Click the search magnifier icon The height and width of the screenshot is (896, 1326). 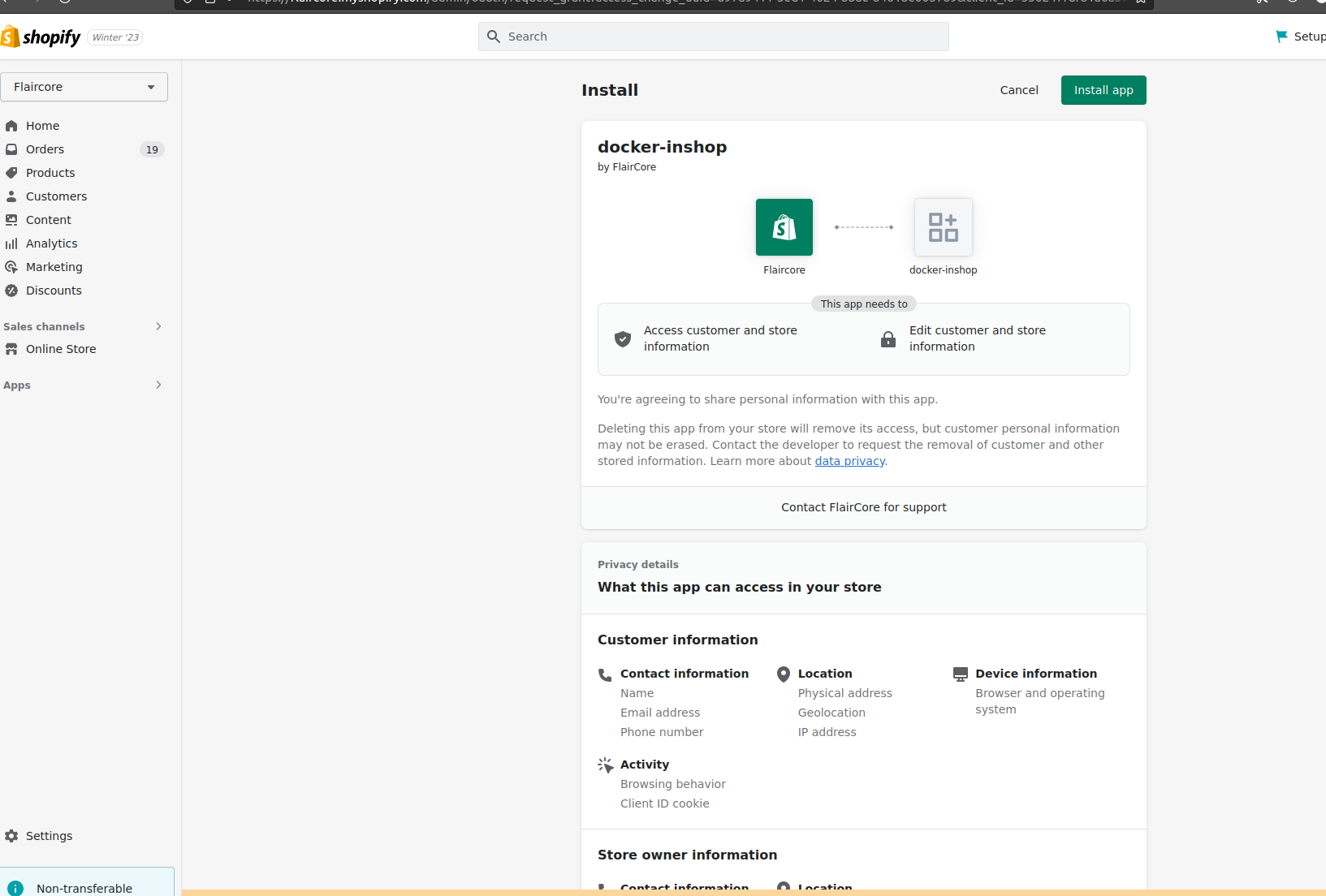click(x=493, y=37)
